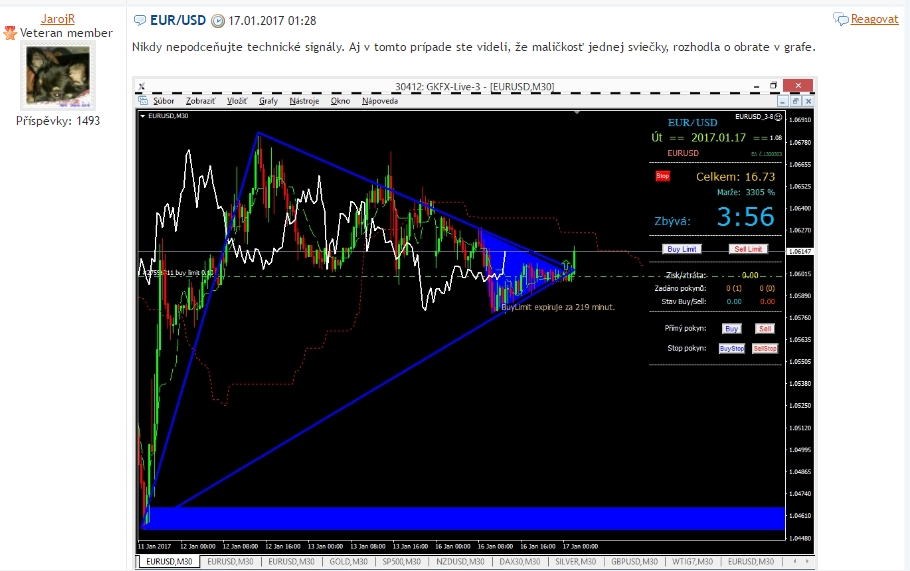Click the BuyLimit expiruje za 219 minut label
The width and height of the screenshot is (910, 571).
pos(558,307)
